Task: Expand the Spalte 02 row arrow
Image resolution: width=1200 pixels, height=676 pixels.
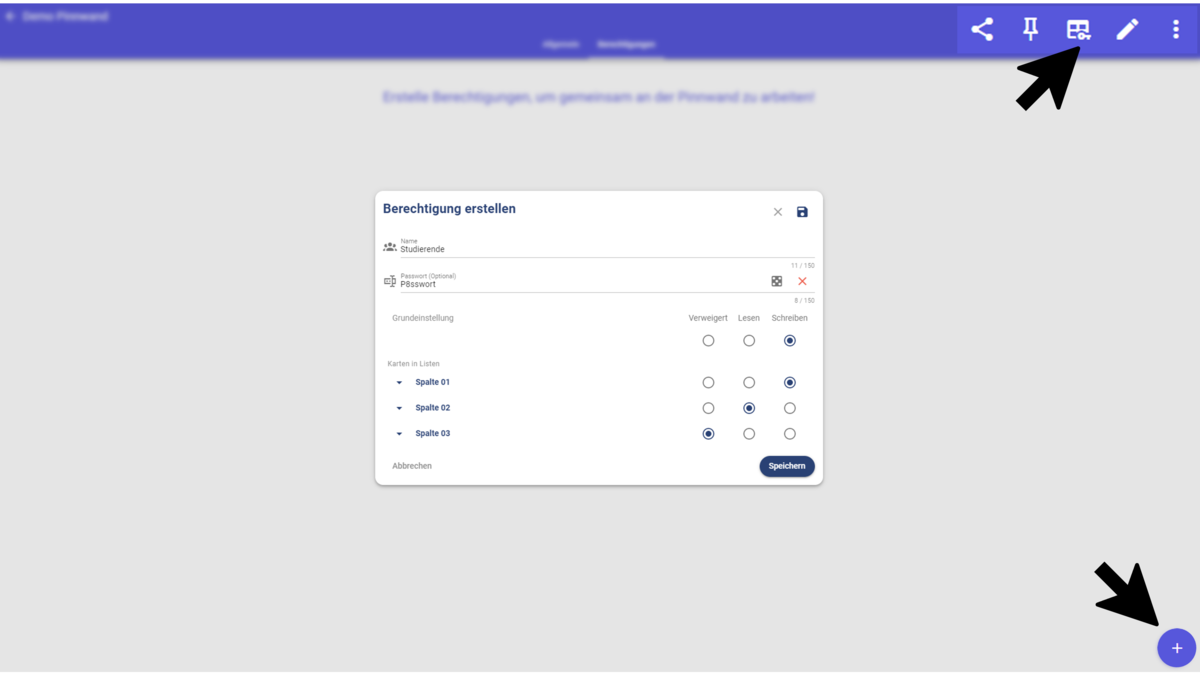Action: [399, 408]
